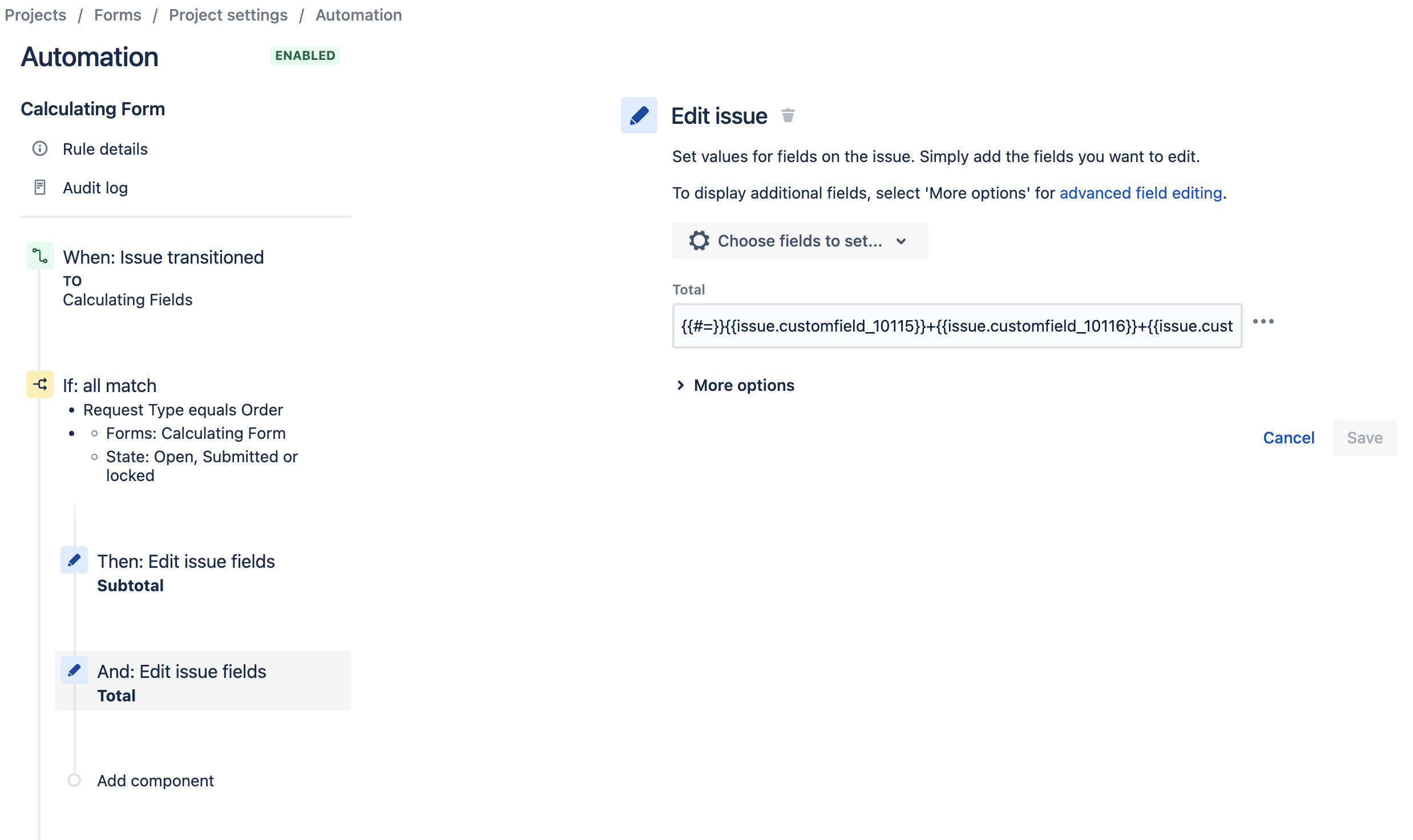Collapse the Choose fields chevron
The image size is (1413, 840).
(901, 241)
